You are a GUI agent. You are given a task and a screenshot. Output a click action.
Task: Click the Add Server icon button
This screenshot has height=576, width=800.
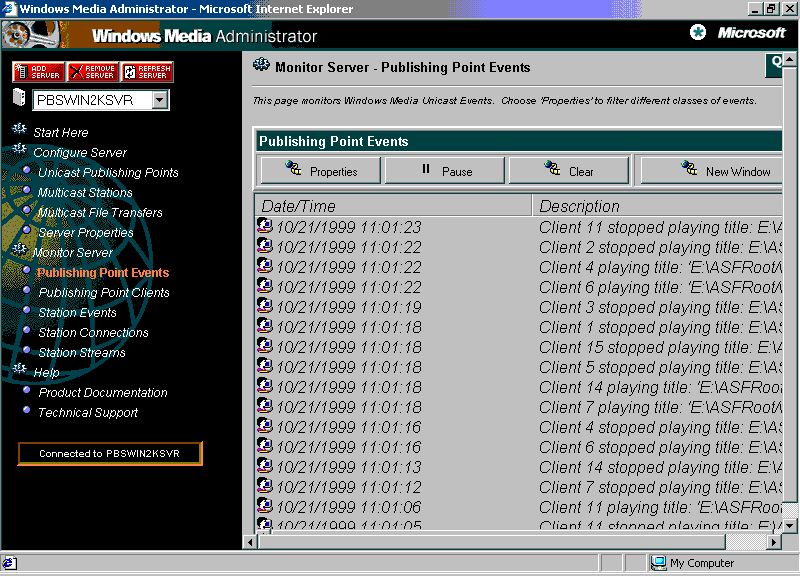[39, 72]
